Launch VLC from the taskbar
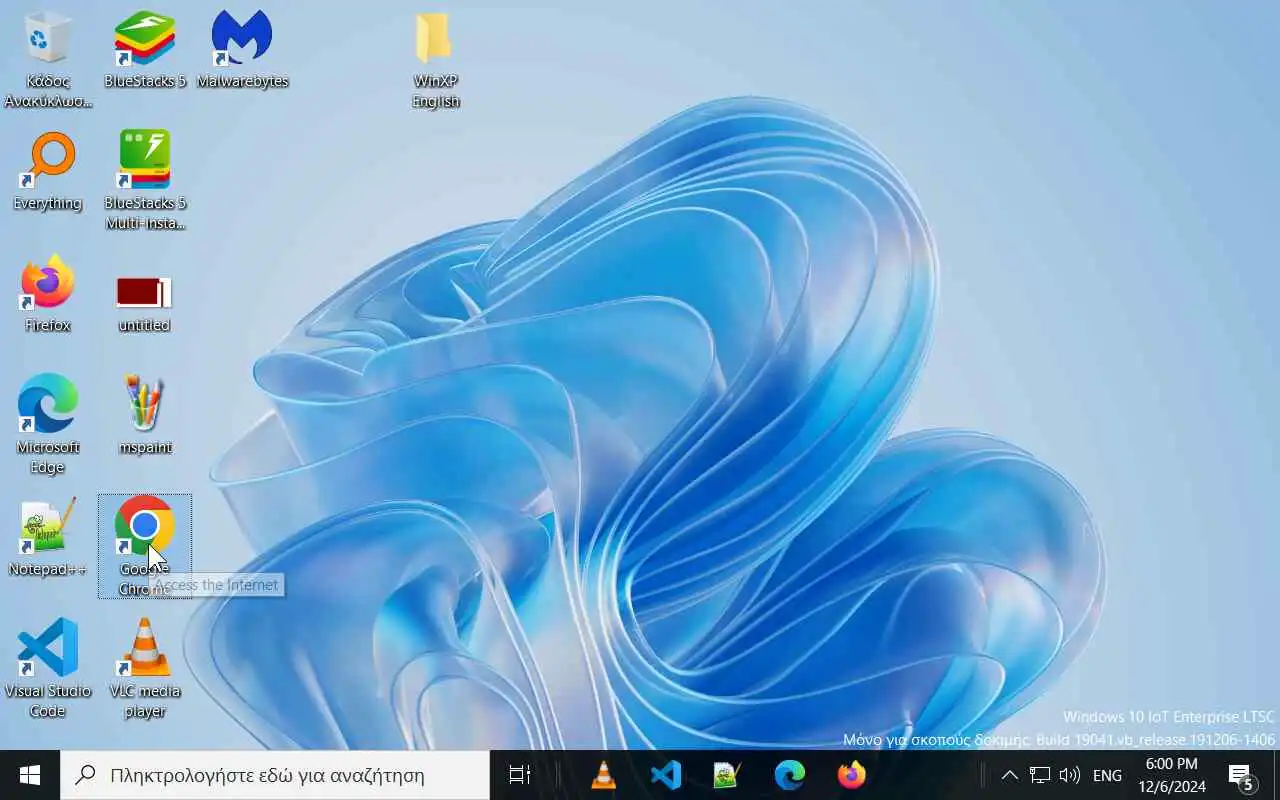Image resolution: width=1280 pixels, height=800 pixels. pyautogui.click(x=604, y=775)
